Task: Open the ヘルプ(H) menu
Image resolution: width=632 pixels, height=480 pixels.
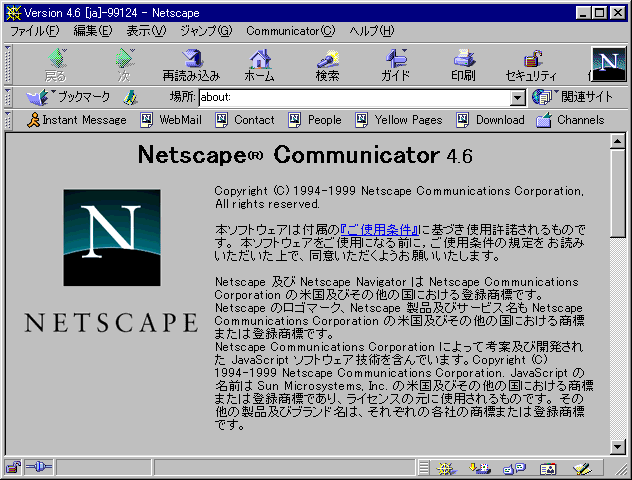Action: (x=372, y=31)
